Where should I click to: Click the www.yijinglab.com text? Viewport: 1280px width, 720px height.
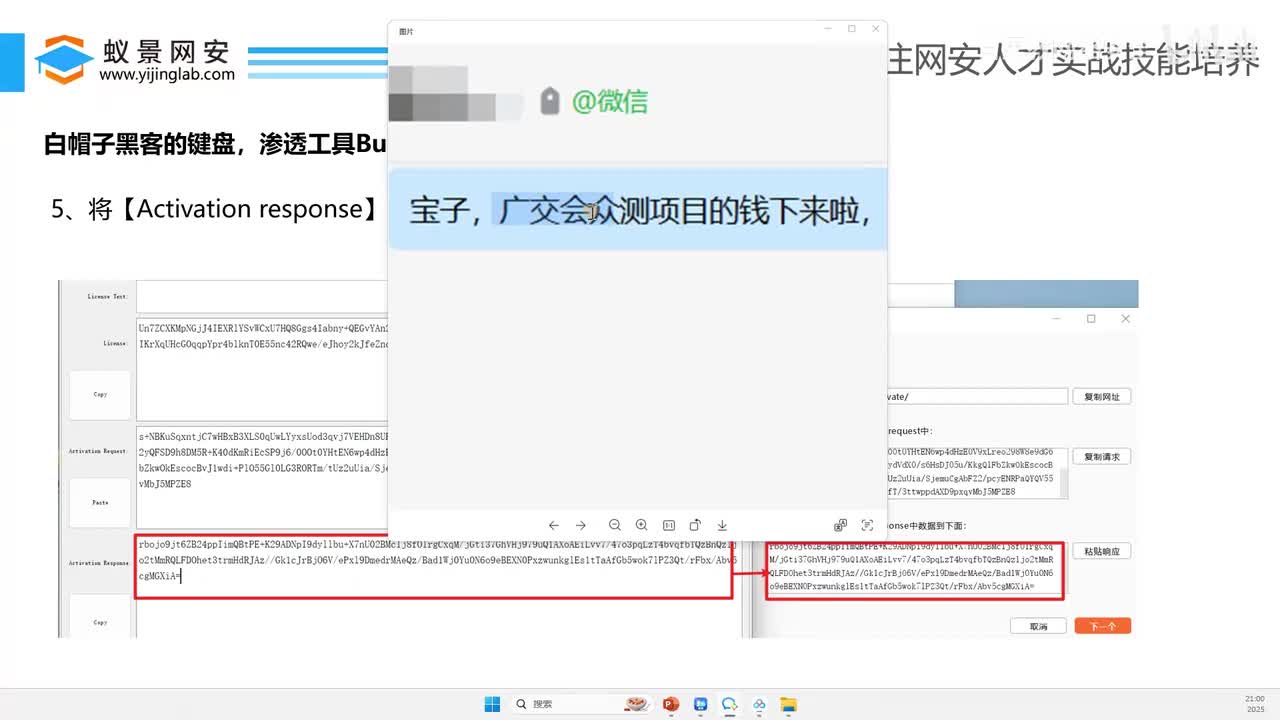click(x=167, y=74)
